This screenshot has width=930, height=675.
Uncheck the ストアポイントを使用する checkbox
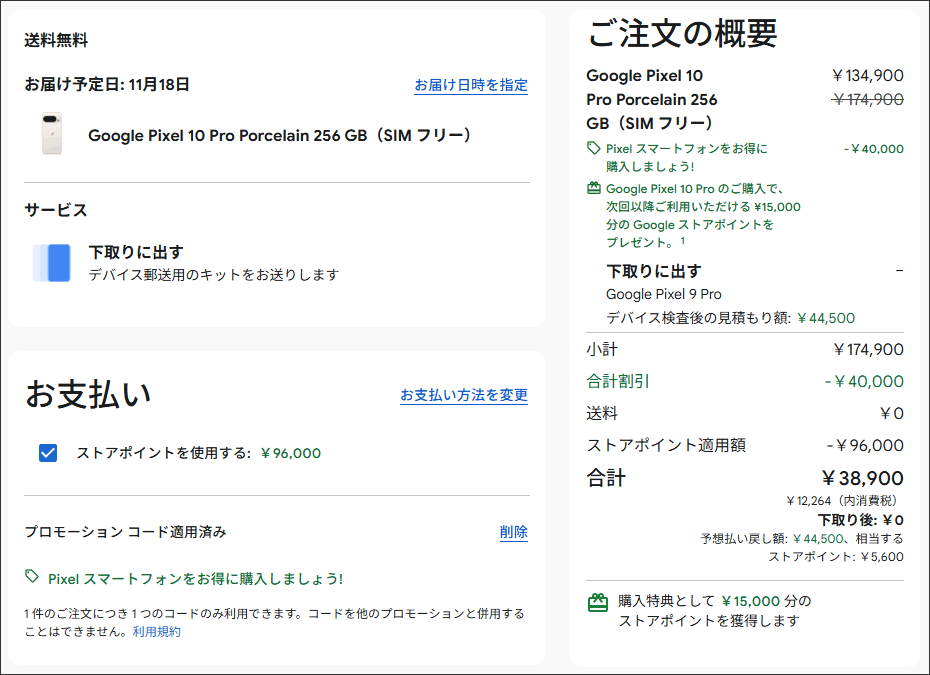click(48, 453)
